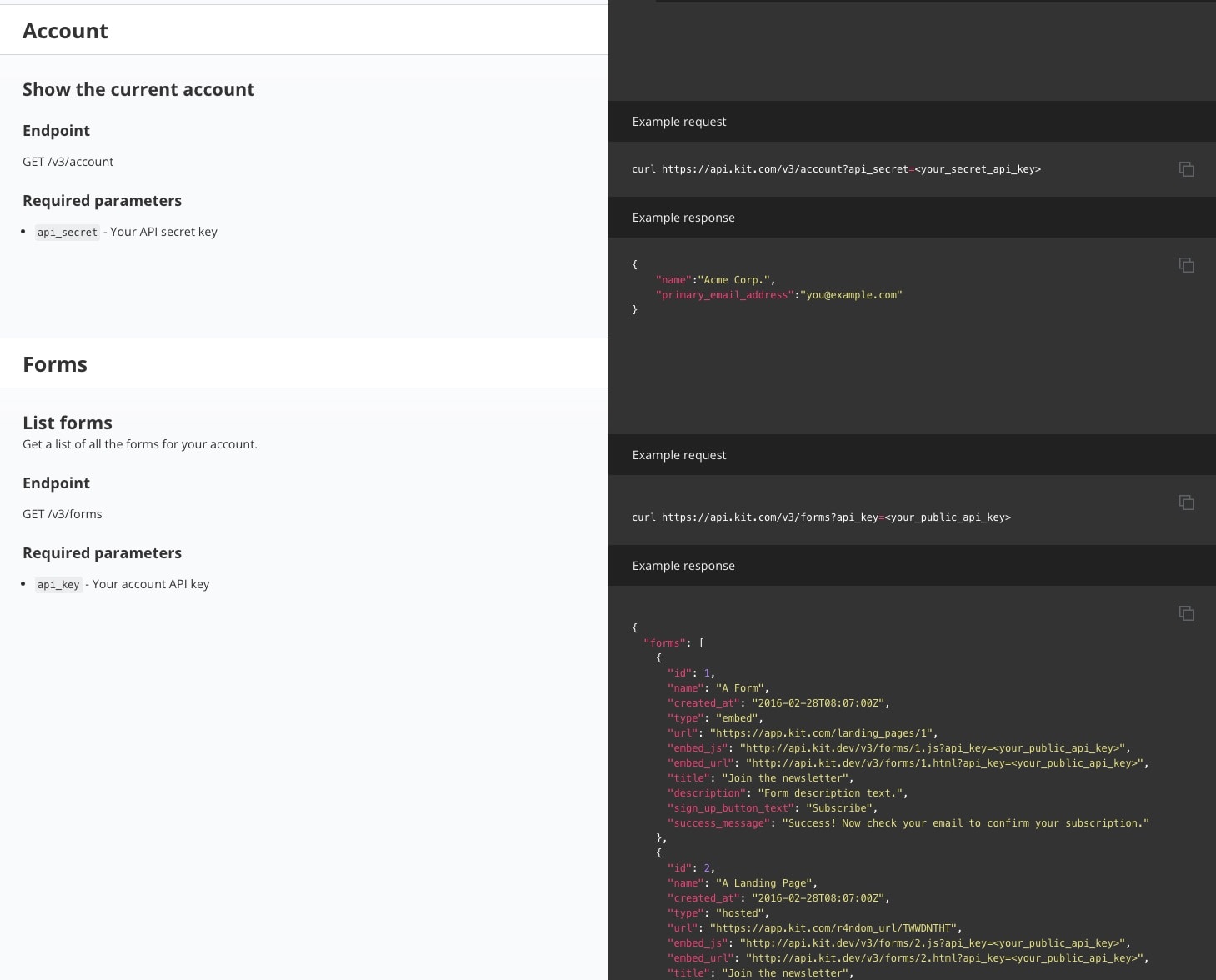
Task: Click the api_key parameter code tag
Action: [x=58, y=585]
